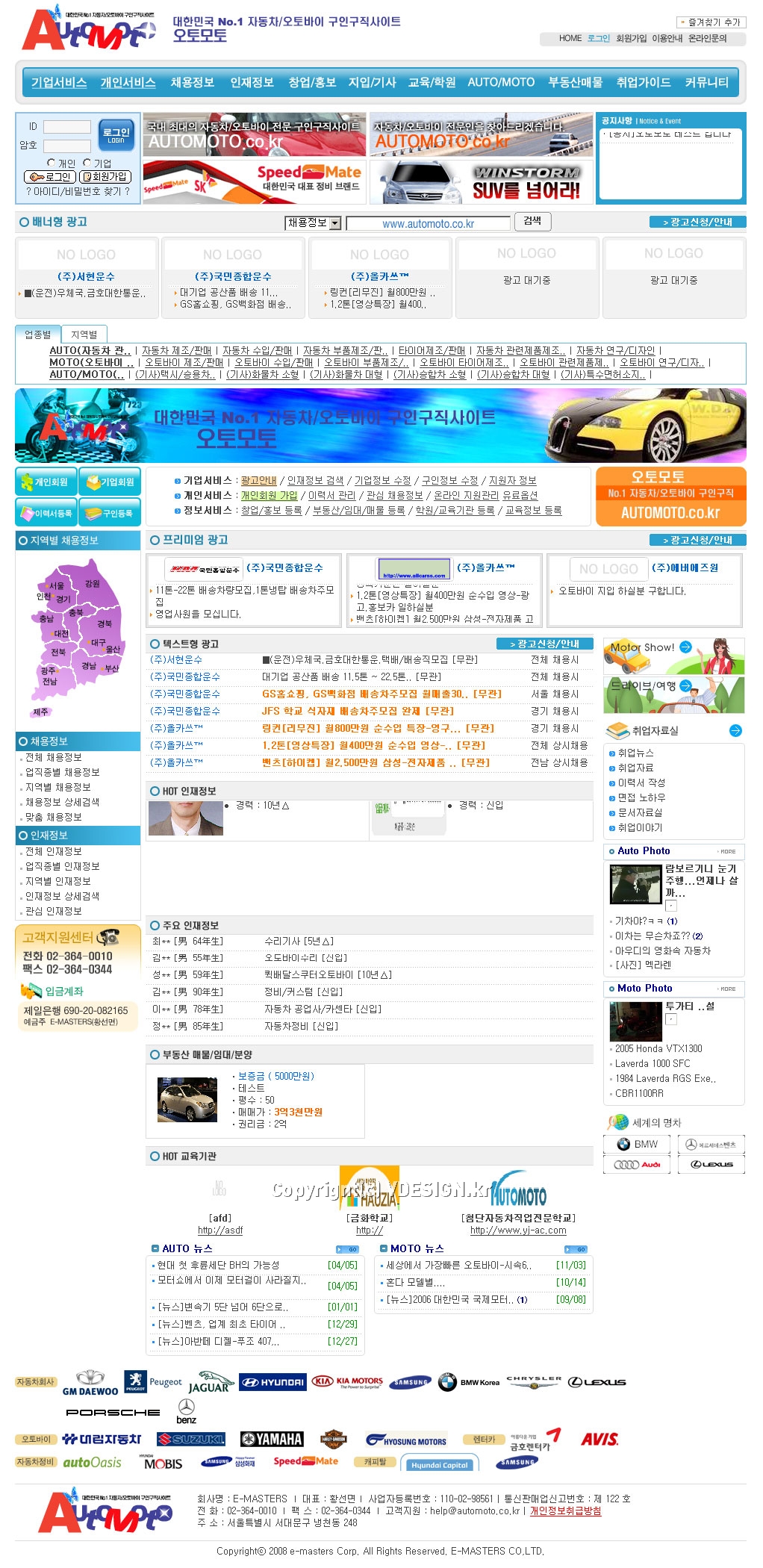Click the Jaguar brand logo

(x=211, y=1382)
